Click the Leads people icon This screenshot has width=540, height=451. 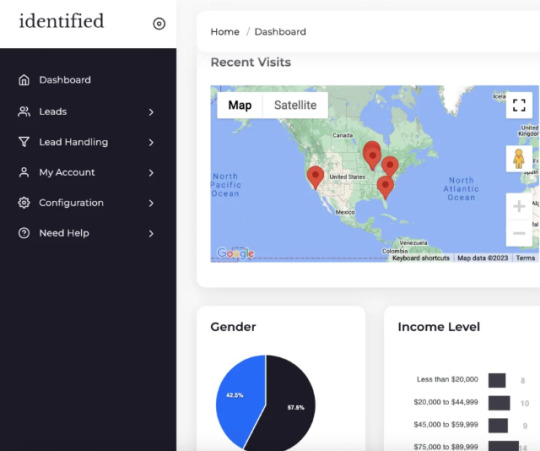24,112
